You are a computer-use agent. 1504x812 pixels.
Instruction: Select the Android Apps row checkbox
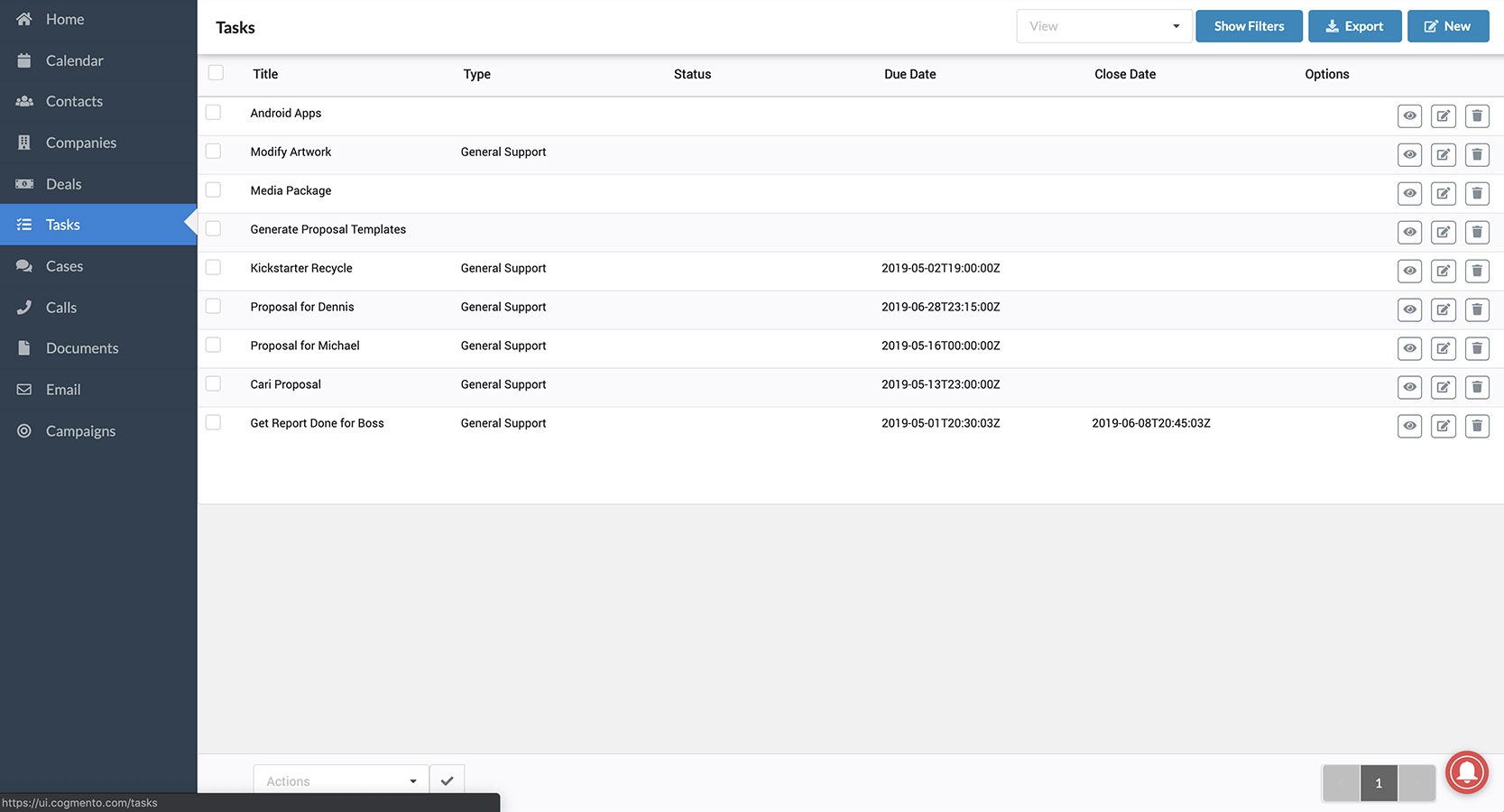click(213, 112)
